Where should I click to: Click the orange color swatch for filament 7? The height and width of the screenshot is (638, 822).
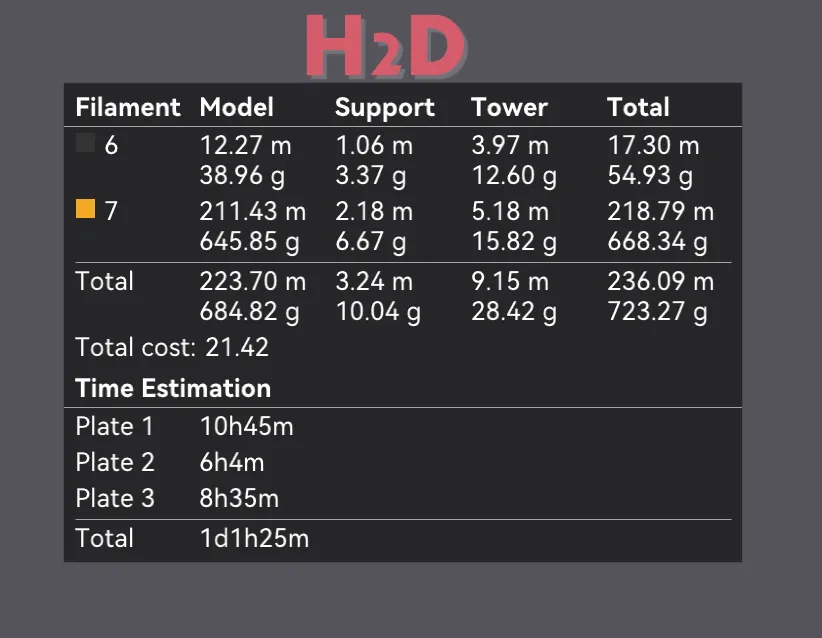point(85,208)
